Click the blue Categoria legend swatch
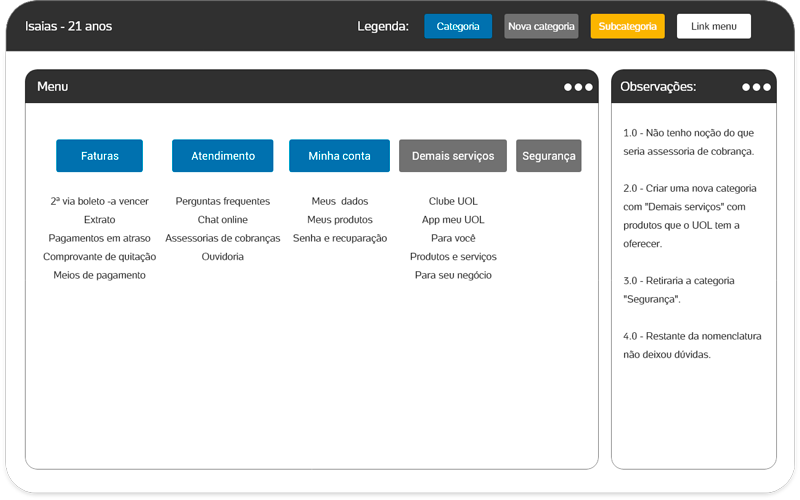This screenshot has width=800, height=500. [458, 26]
